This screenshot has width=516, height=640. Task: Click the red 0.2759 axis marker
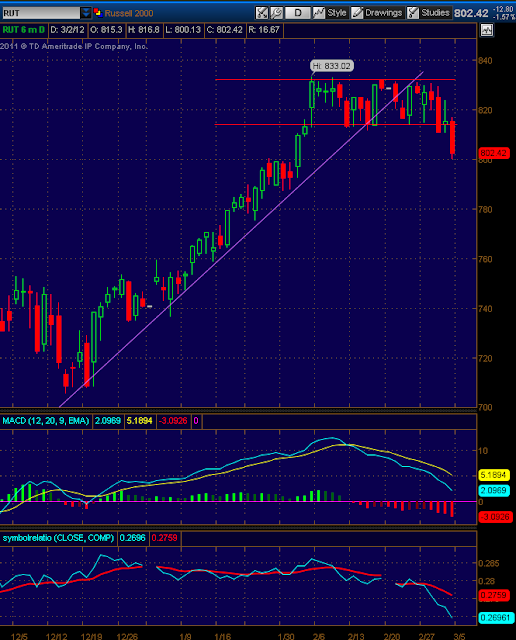click(494, 595)
